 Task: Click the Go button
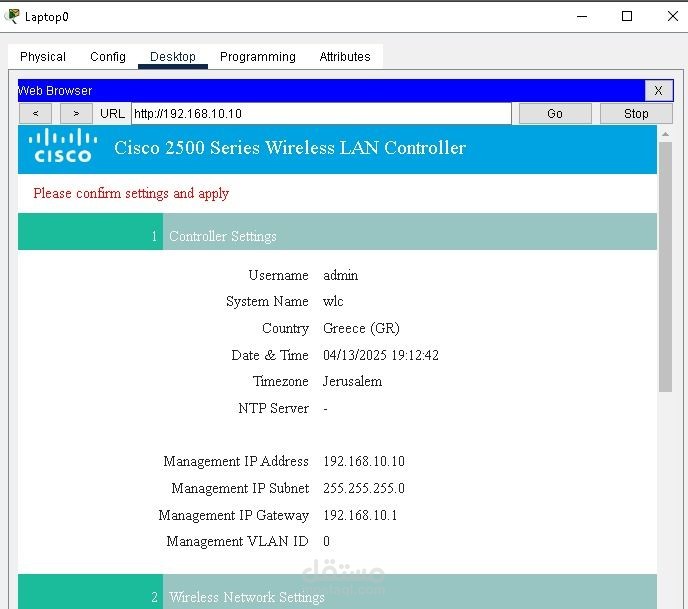click(x=555, y=114)
